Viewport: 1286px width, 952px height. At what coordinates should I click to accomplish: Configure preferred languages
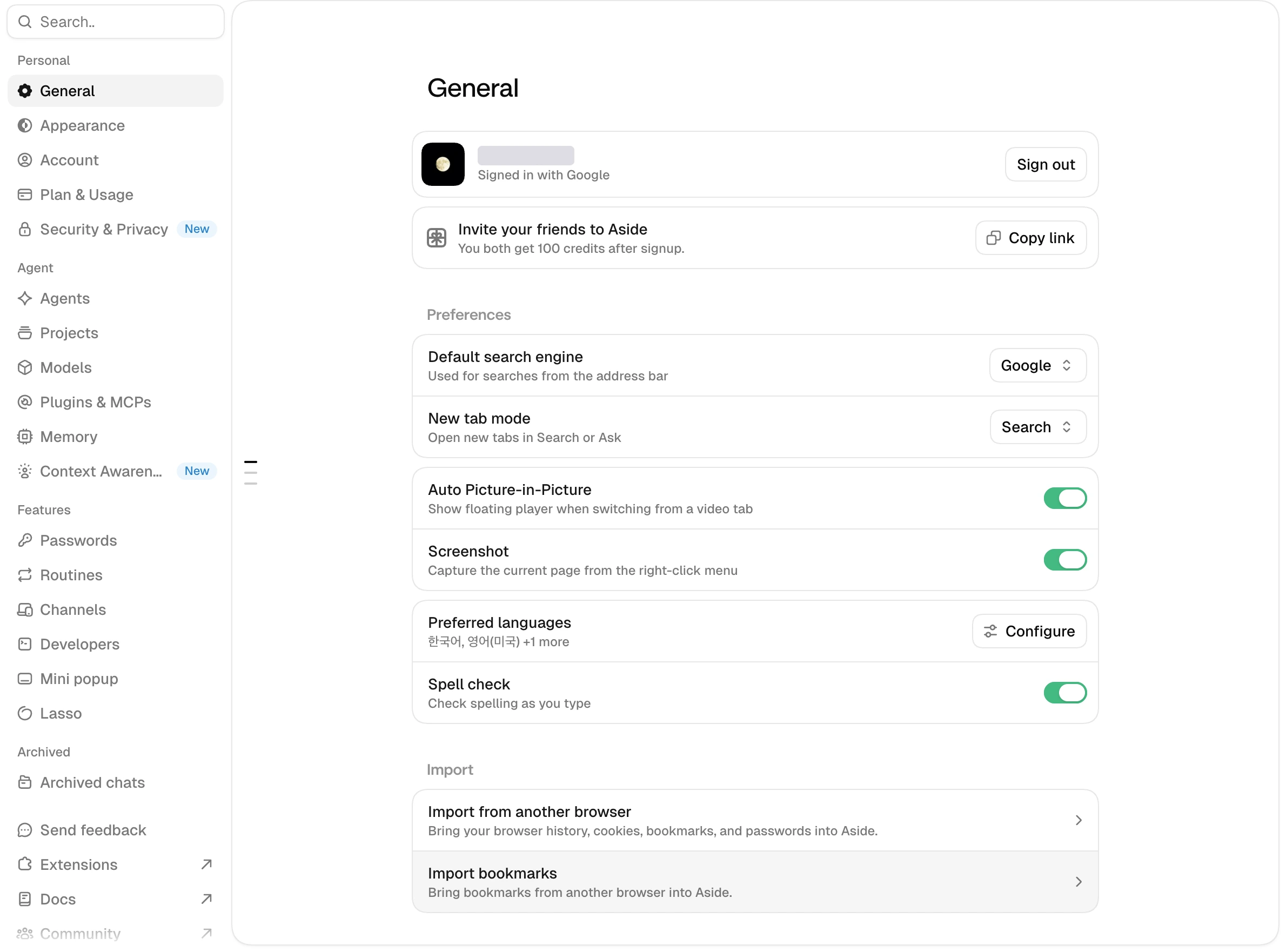[x=1029, y=632]
